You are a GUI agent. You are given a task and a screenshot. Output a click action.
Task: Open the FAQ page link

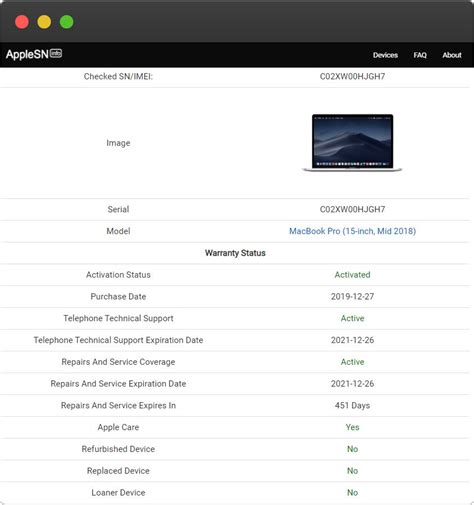tap(420, 55)
